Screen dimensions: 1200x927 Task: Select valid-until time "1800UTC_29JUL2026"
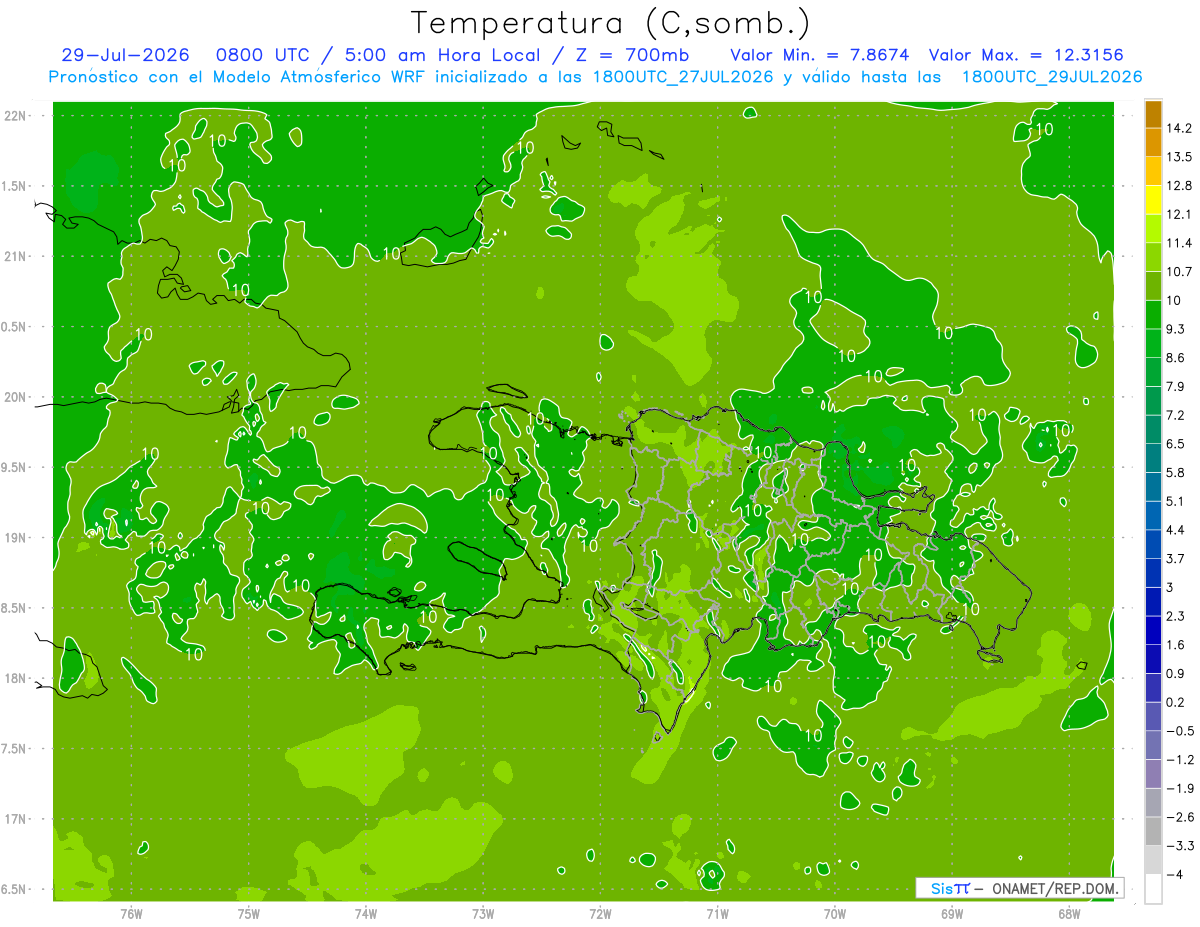[1052, 77]
